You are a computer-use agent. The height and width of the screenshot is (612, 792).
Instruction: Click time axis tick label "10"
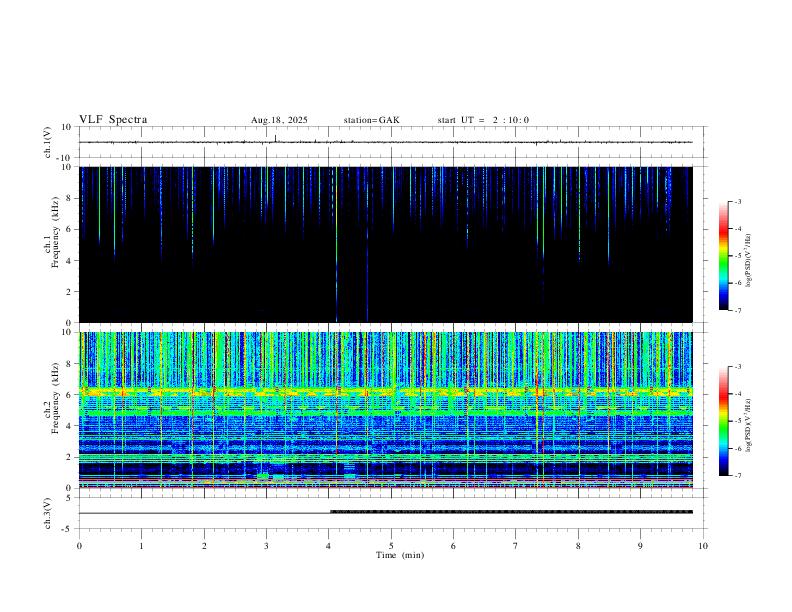click(703, 546)
